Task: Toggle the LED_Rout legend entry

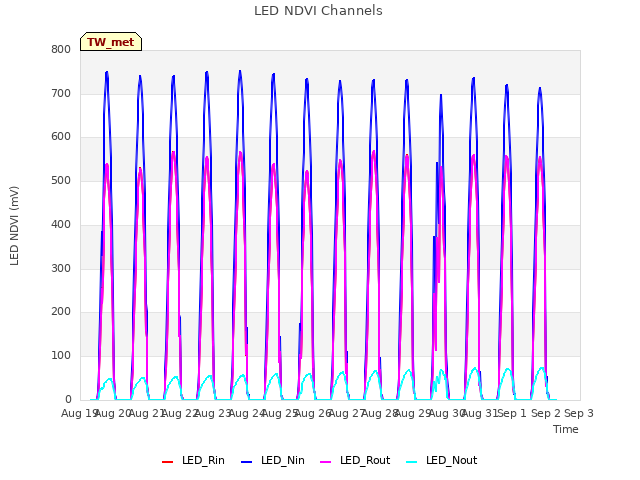Action: click(355, 461)
